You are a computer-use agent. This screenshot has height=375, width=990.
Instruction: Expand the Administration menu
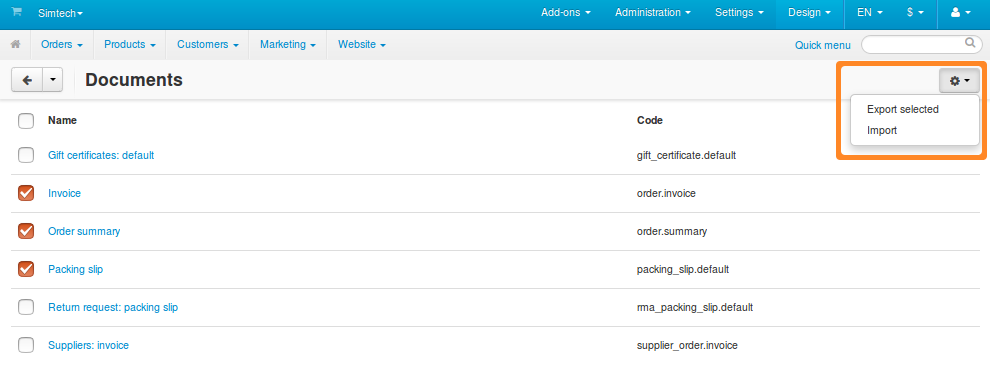point(653,13)
